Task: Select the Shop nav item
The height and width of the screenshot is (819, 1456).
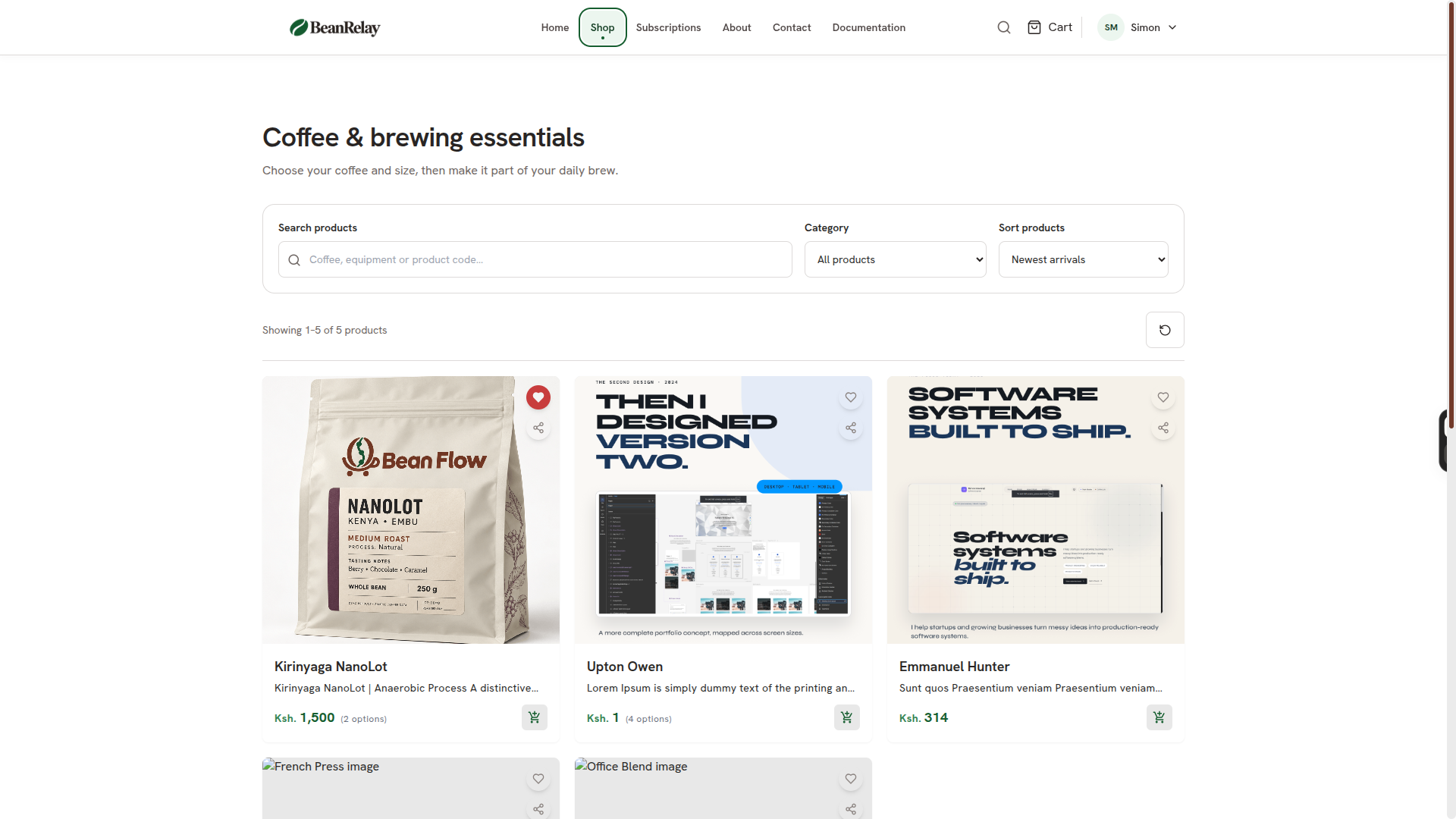Action: point(603,27)
